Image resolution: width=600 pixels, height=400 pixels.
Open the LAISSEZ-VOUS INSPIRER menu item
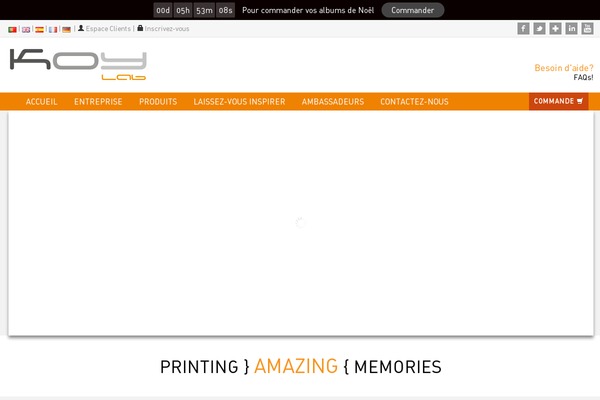pos(240,101)
